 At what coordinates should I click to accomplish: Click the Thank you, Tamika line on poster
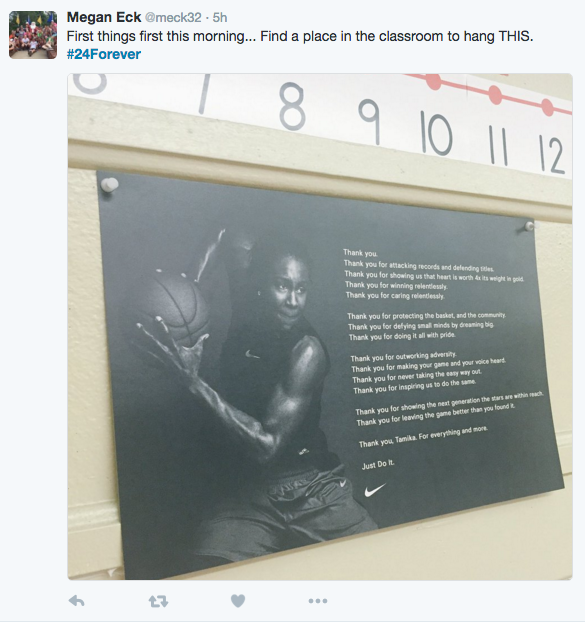pos(423,436)
